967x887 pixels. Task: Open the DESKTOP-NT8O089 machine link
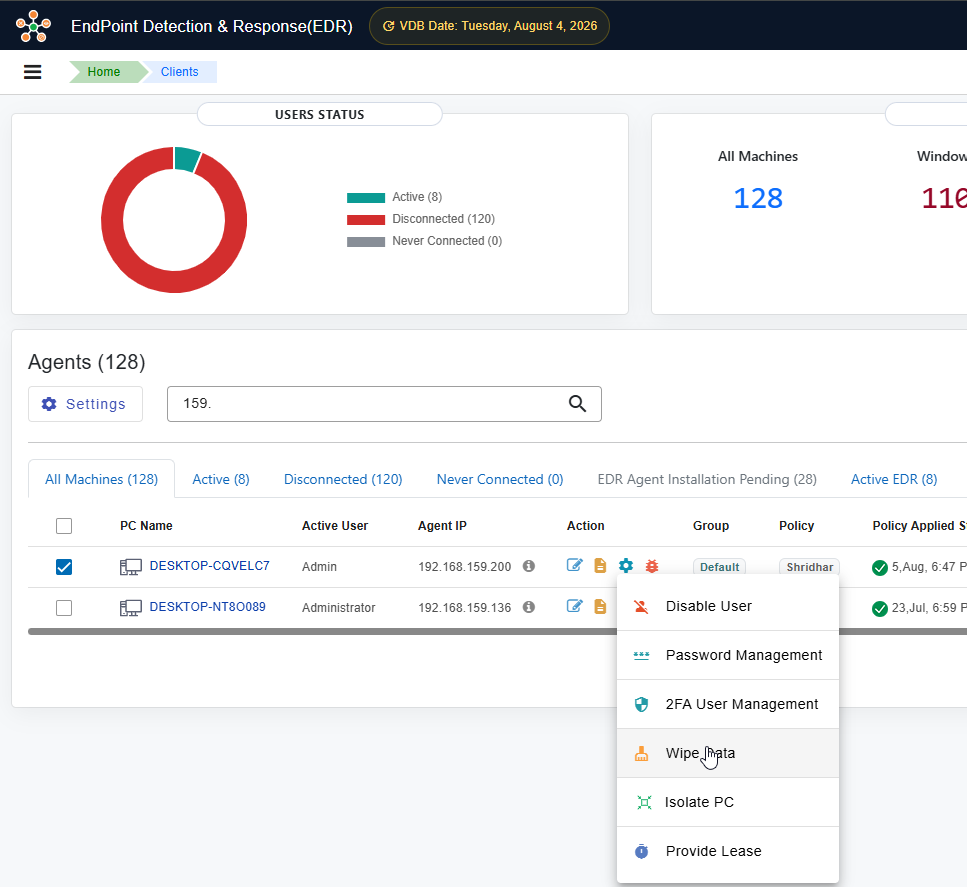[207, 607]
